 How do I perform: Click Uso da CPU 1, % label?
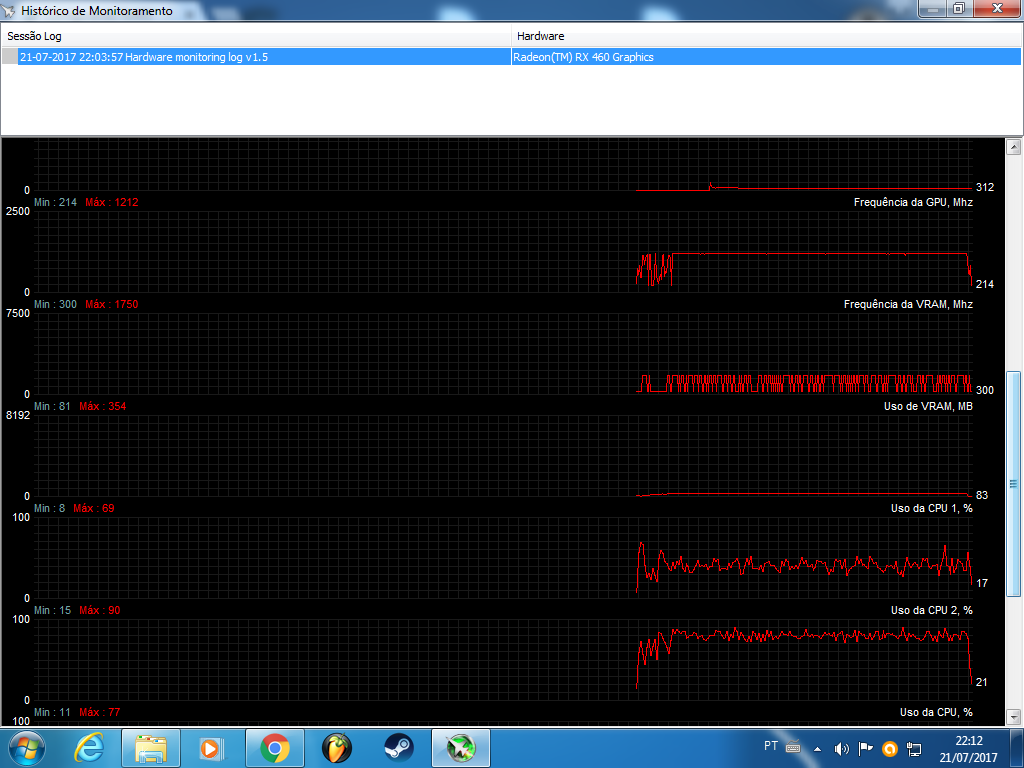931,508
